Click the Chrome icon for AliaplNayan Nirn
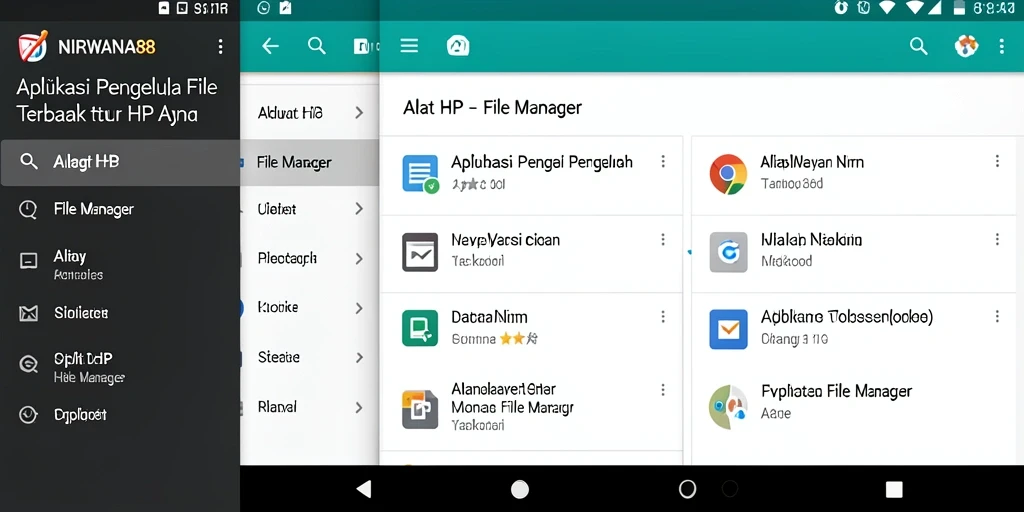This screenshot has width=1024, height=512. click(728, 174)
